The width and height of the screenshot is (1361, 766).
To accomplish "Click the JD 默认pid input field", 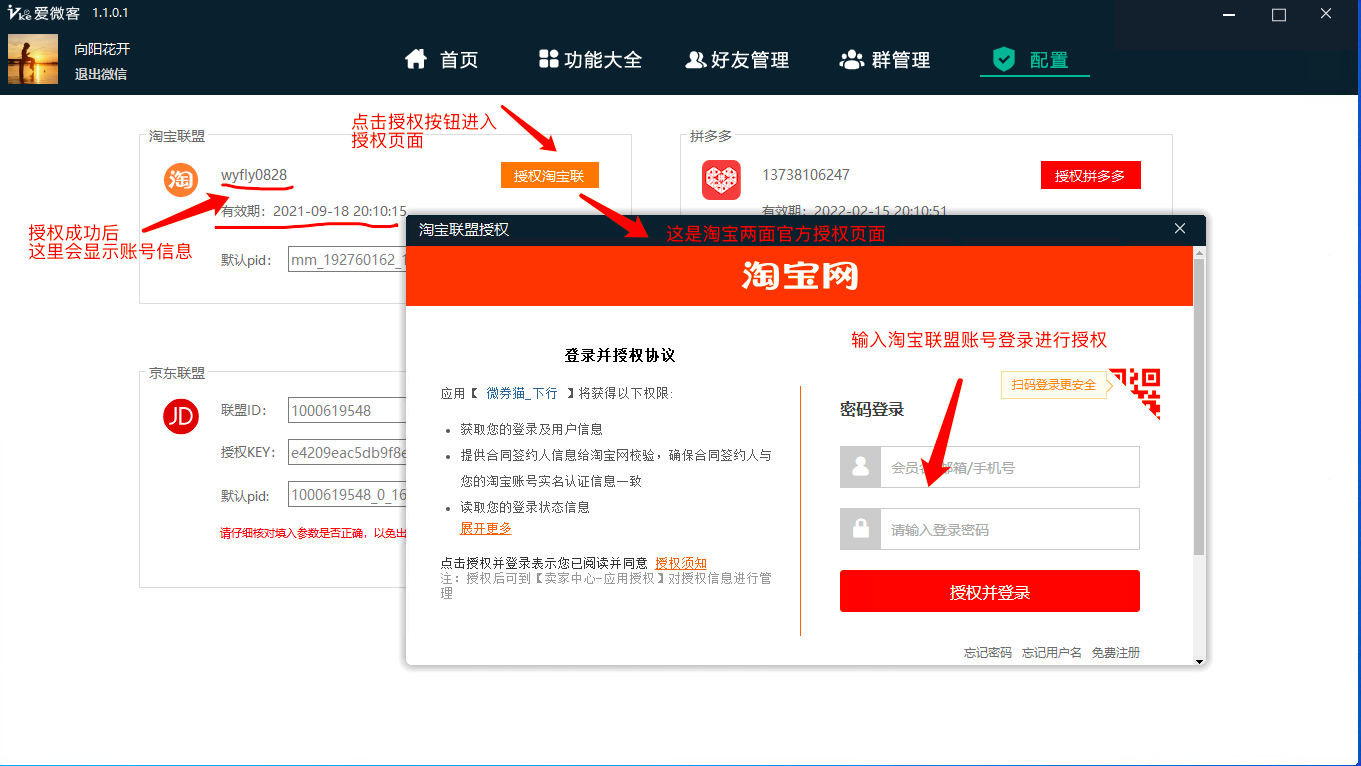I will (347, 494).
